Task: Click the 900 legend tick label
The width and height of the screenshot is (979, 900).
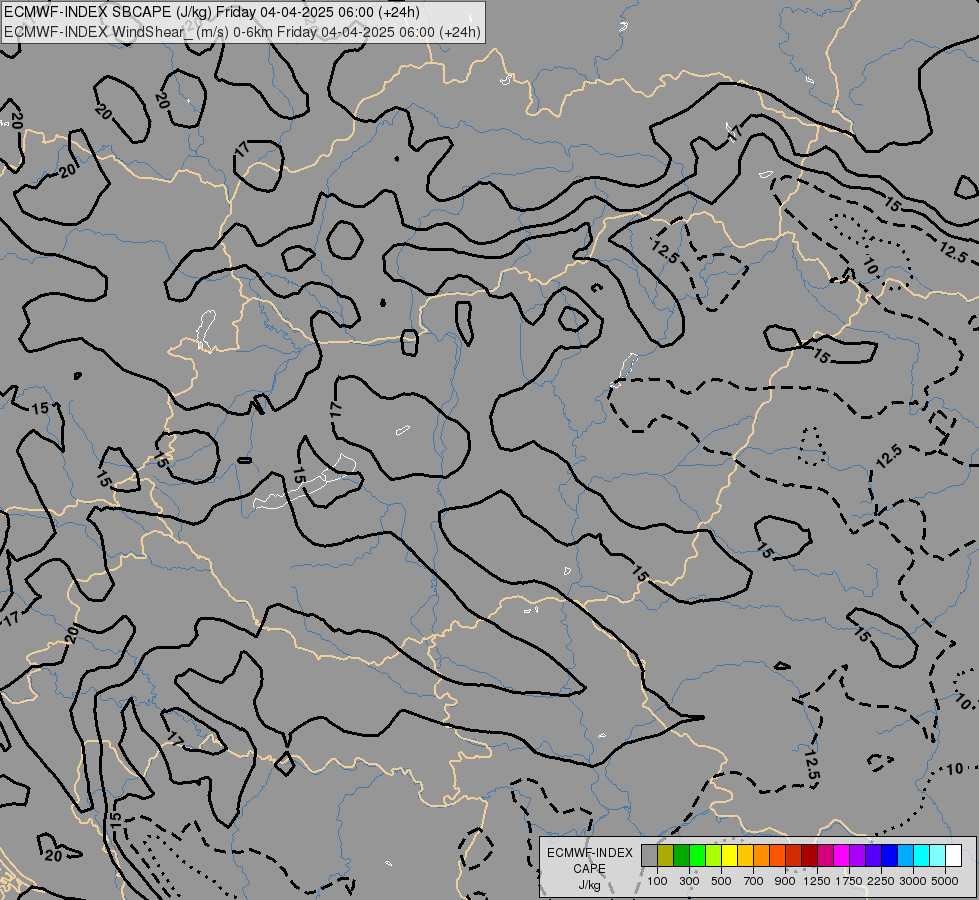Action: point(785,881)
